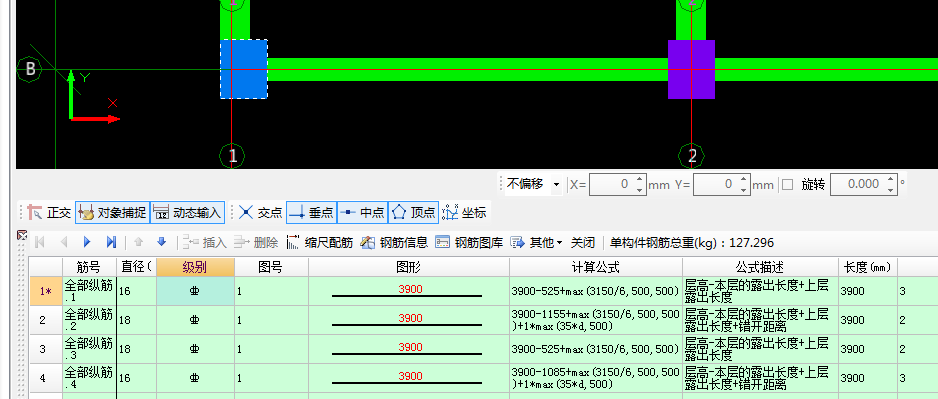Click axis label 2 circle

(692, 156)
